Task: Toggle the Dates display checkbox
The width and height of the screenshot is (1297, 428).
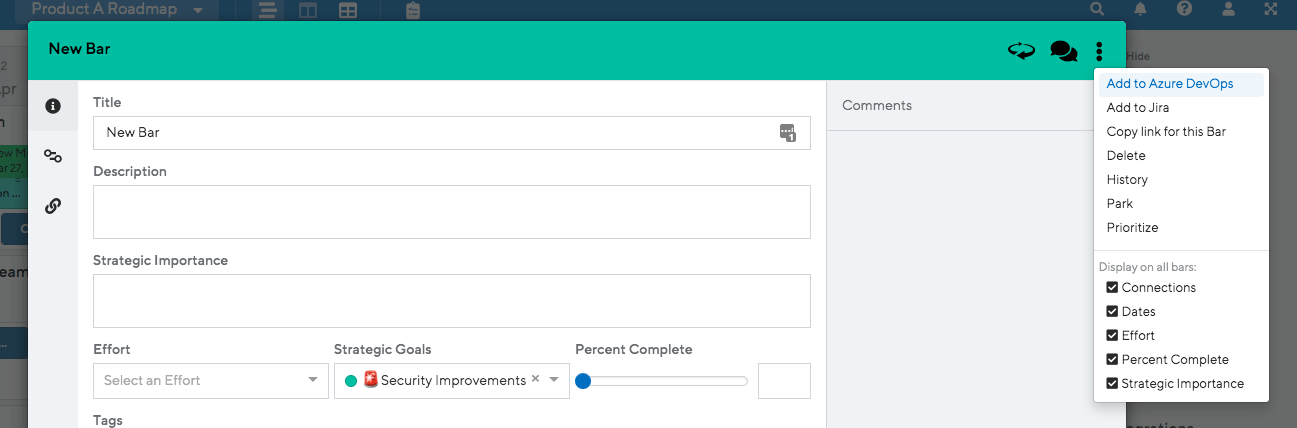Action: (x=1112, y=311)
